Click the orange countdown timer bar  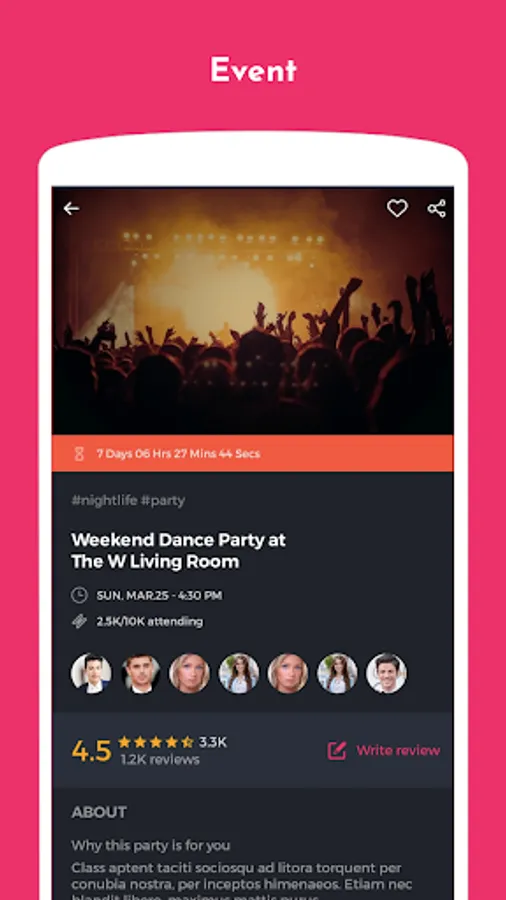tap(252, 453)
